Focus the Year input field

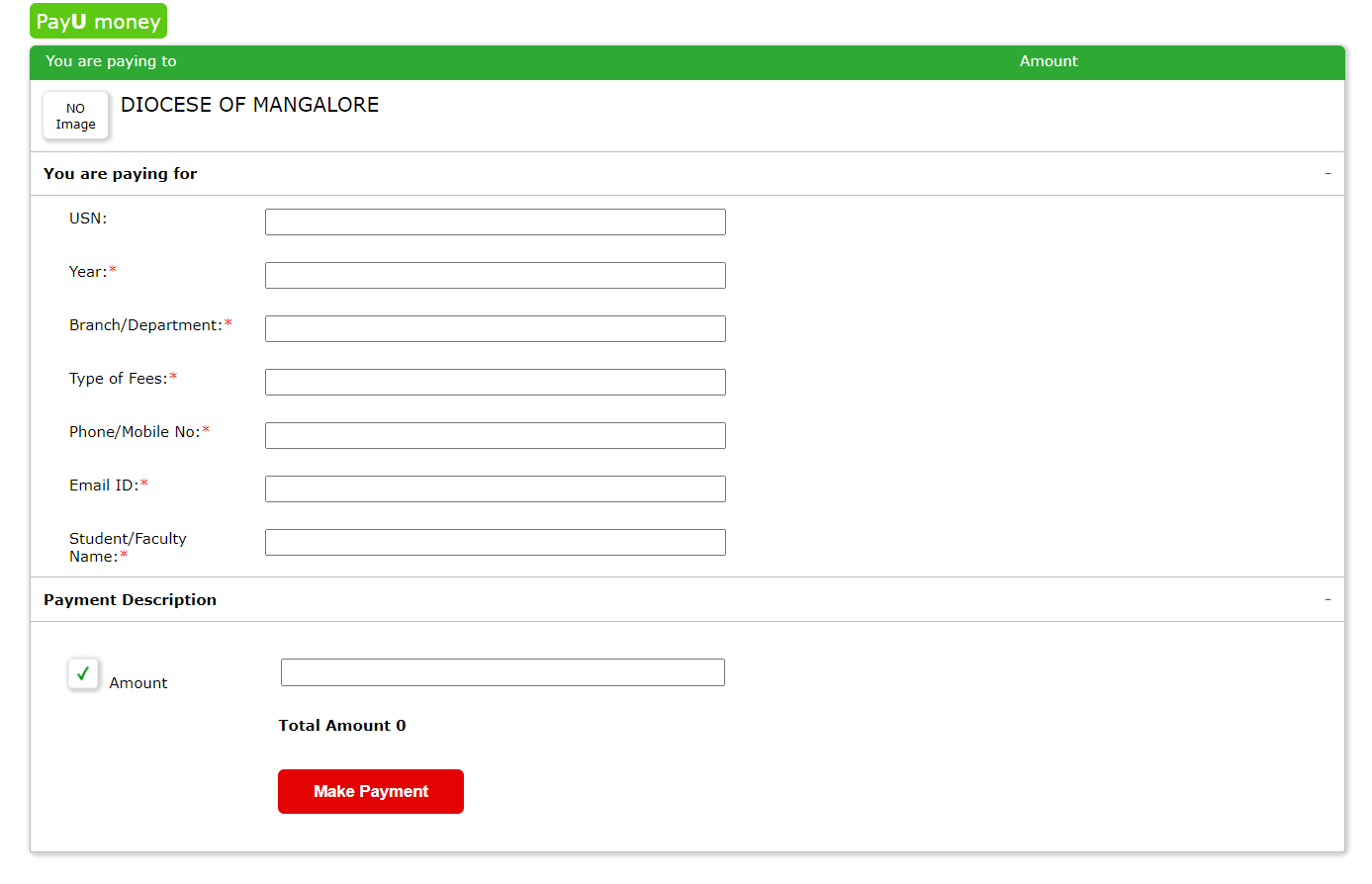[496, 275]
